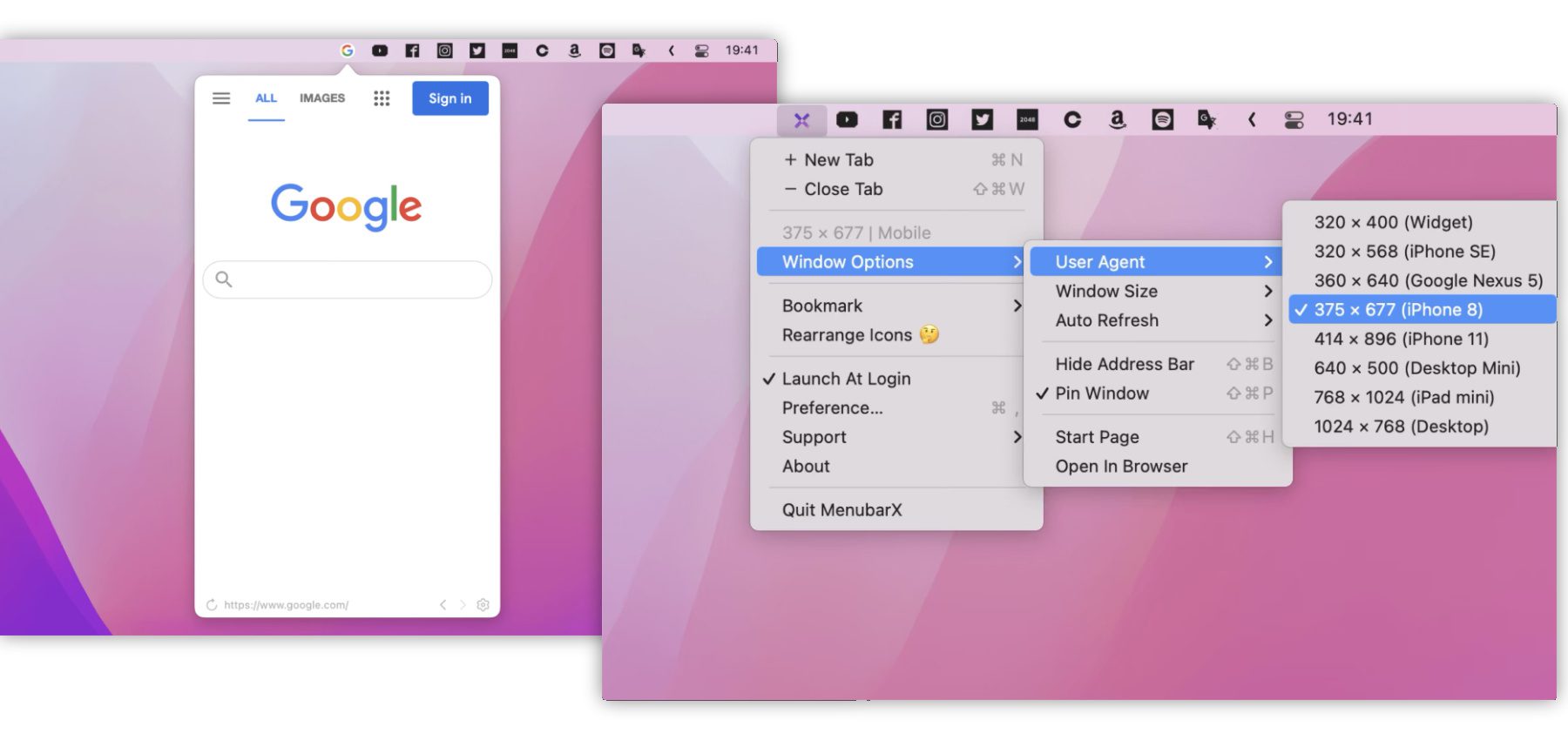Screen dimensions: 1568x740
Task: Open the Google hamburger menu
Action: (221, 98)
